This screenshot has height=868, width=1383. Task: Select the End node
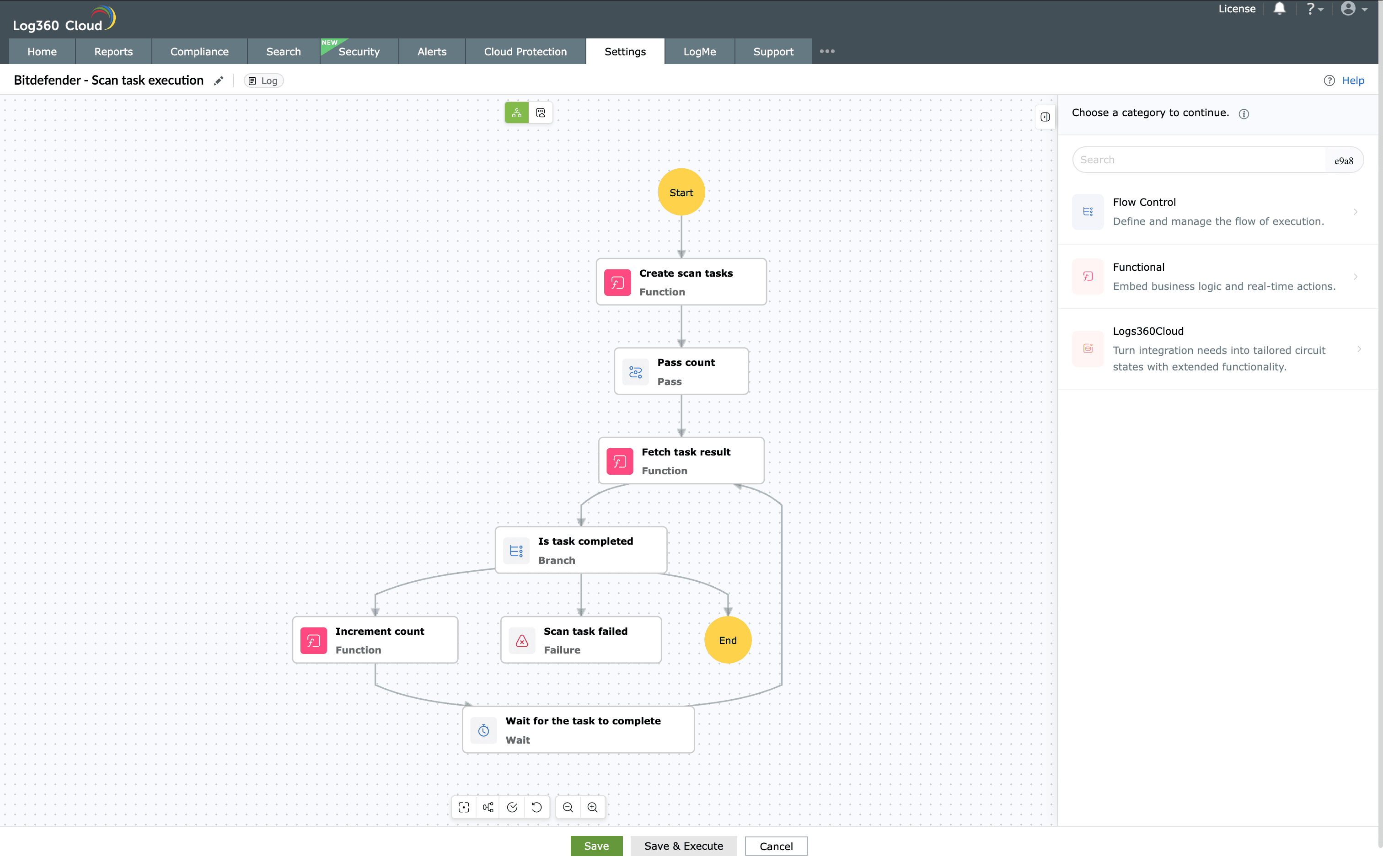coord(728,640)
